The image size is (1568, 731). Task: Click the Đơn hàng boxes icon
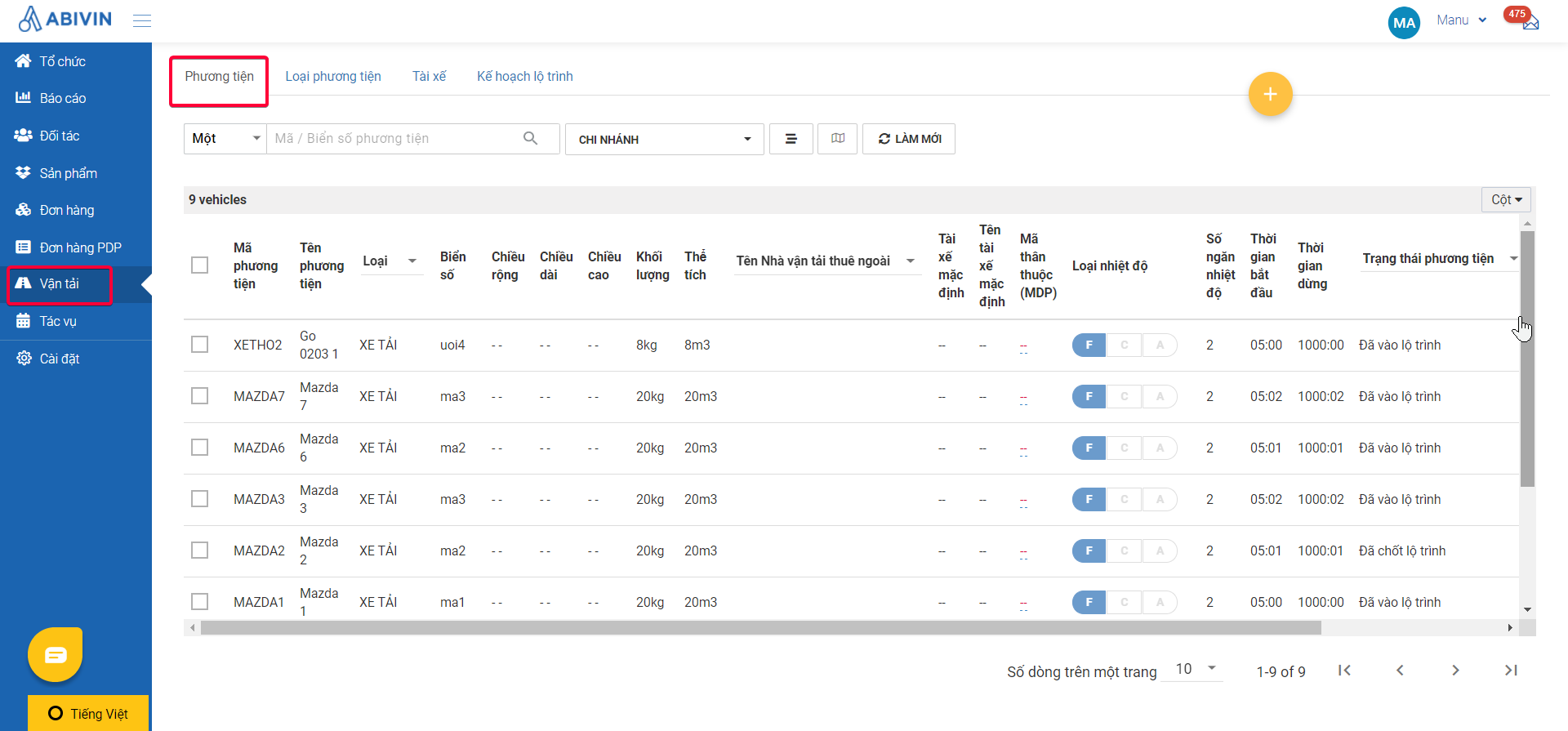point(24,210)
